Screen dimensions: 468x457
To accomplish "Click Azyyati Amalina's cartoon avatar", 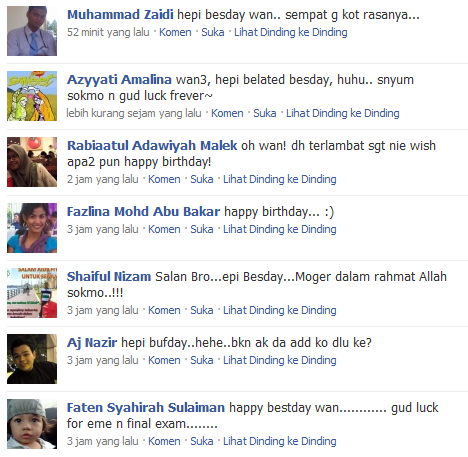I will point(32,96).
